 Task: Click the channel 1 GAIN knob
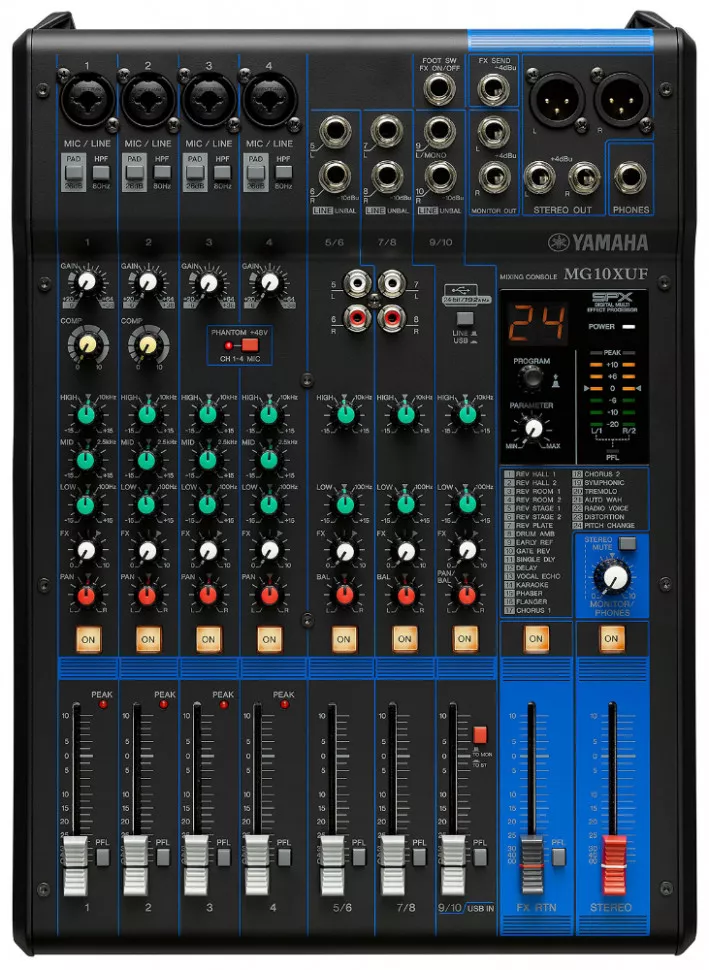pyautogui.click(x=87, y=283)
